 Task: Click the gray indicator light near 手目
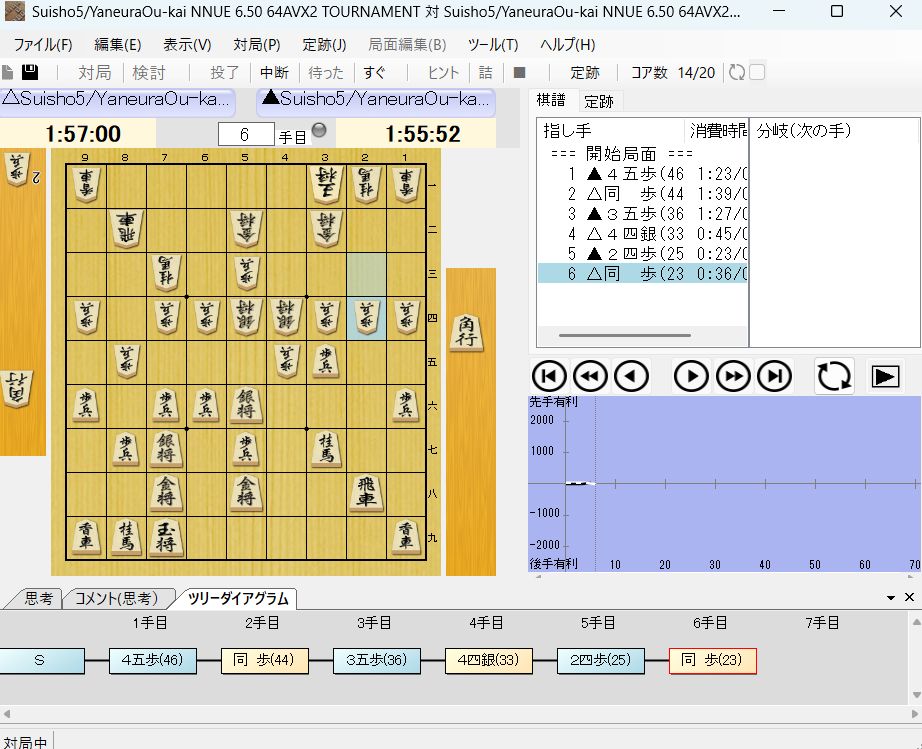coord(319,130)
